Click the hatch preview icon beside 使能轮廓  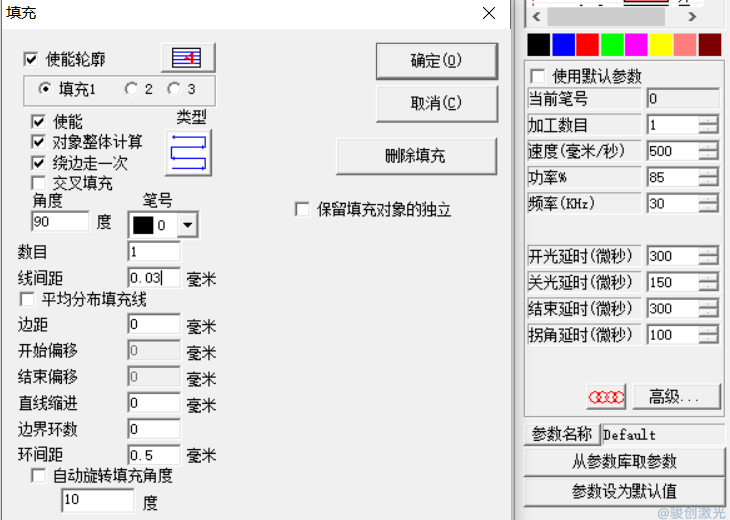(188, 58)
